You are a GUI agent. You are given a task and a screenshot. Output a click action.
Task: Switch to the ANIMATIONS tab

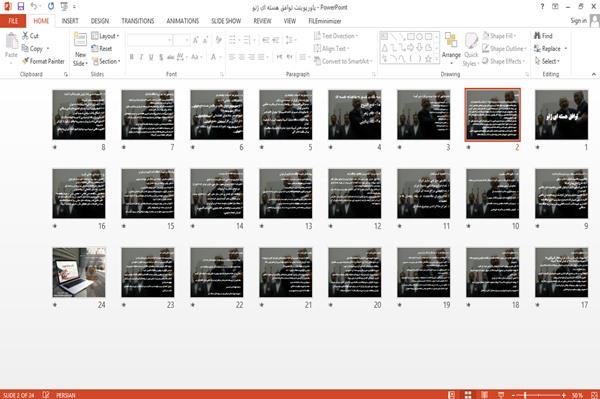183,21
